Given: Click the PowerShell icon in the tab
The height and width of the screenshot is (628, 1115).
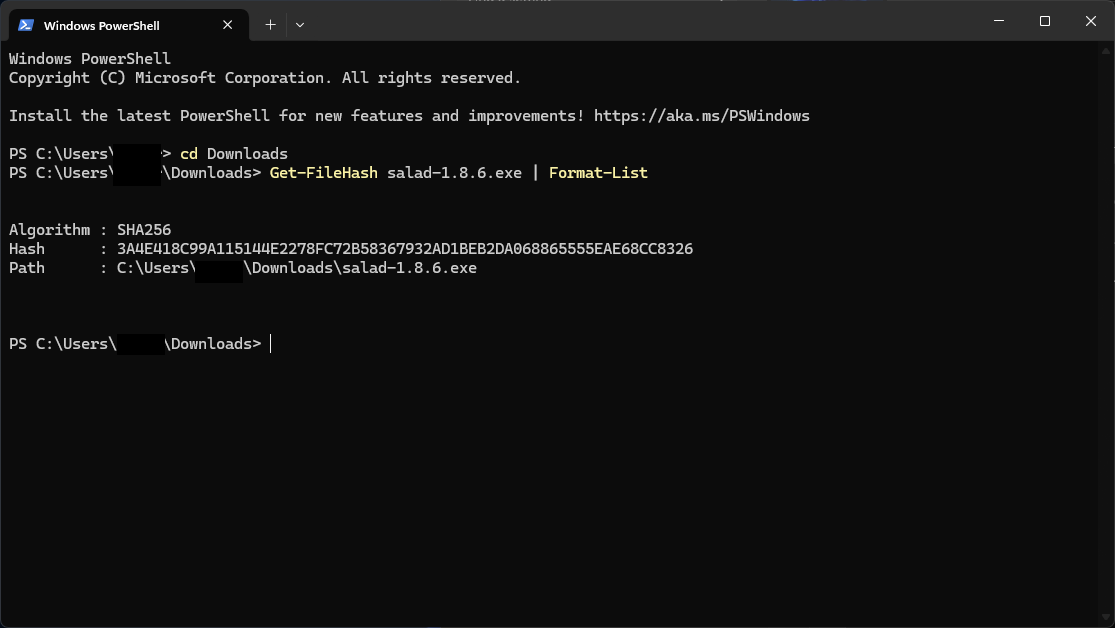Looking at the screenshot, I should pos(26,25).
